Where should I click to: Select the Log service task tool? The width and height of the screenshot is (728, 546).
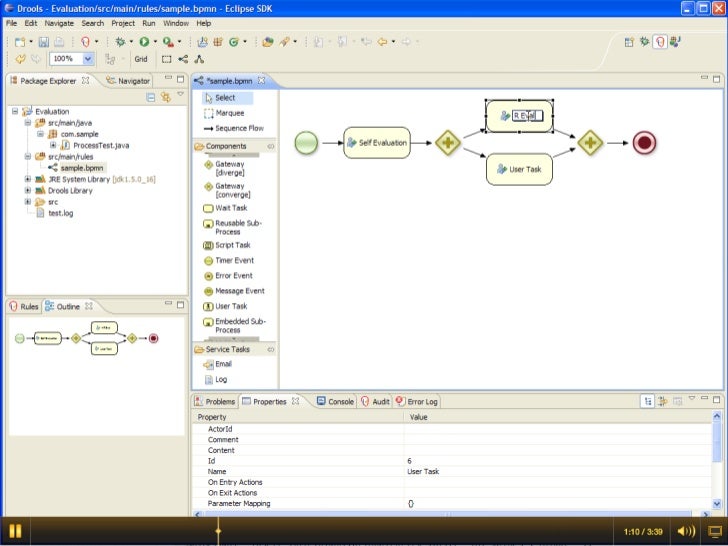click(x=216, y=380)
